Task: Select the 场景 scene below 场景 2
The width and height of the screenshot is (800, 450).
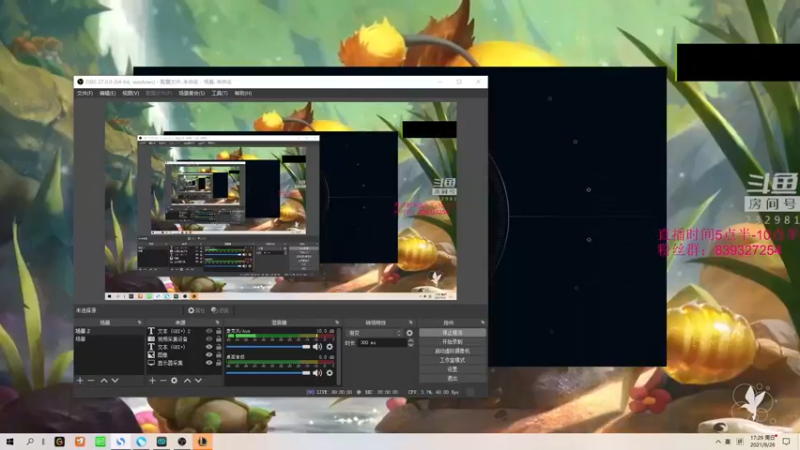Action: click(x=109, y=339)
